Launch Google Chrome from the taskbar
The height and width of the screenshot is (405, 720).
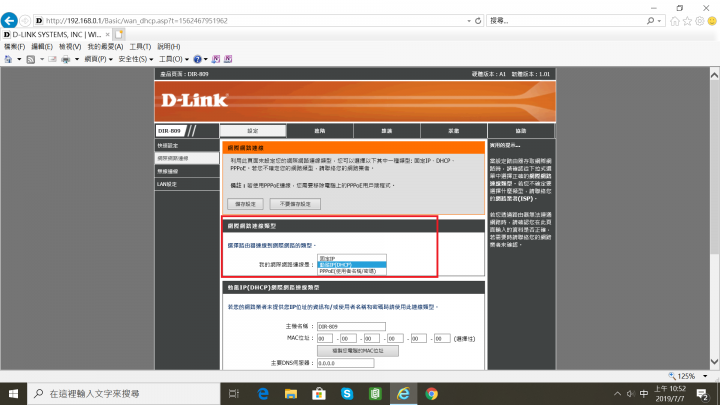(431, 394)
